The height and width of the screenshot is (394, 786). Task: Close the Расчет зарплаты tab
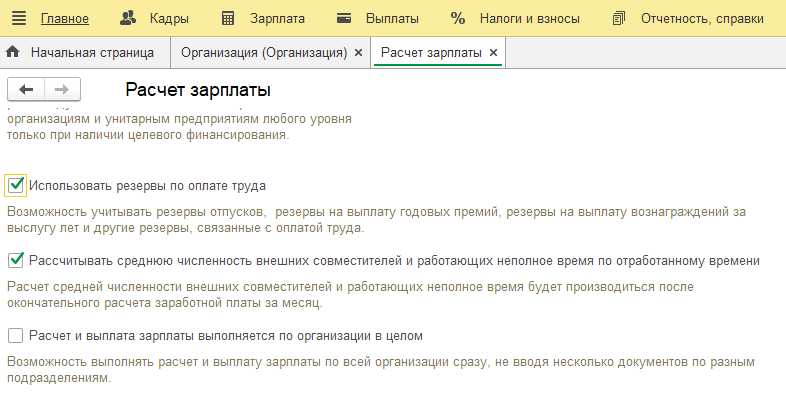(493, 53)
